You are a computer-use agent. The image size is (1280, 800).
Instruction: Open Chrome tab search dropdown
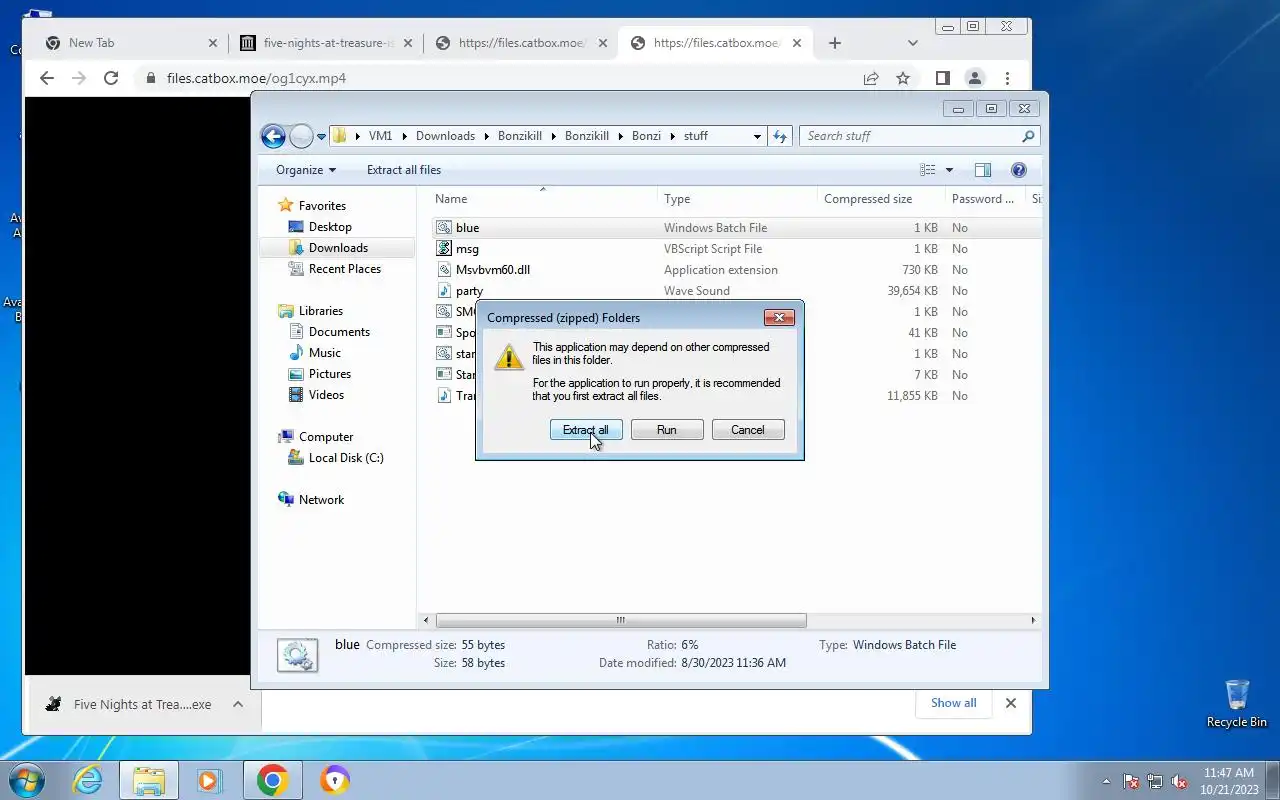[x=913, y=43]
